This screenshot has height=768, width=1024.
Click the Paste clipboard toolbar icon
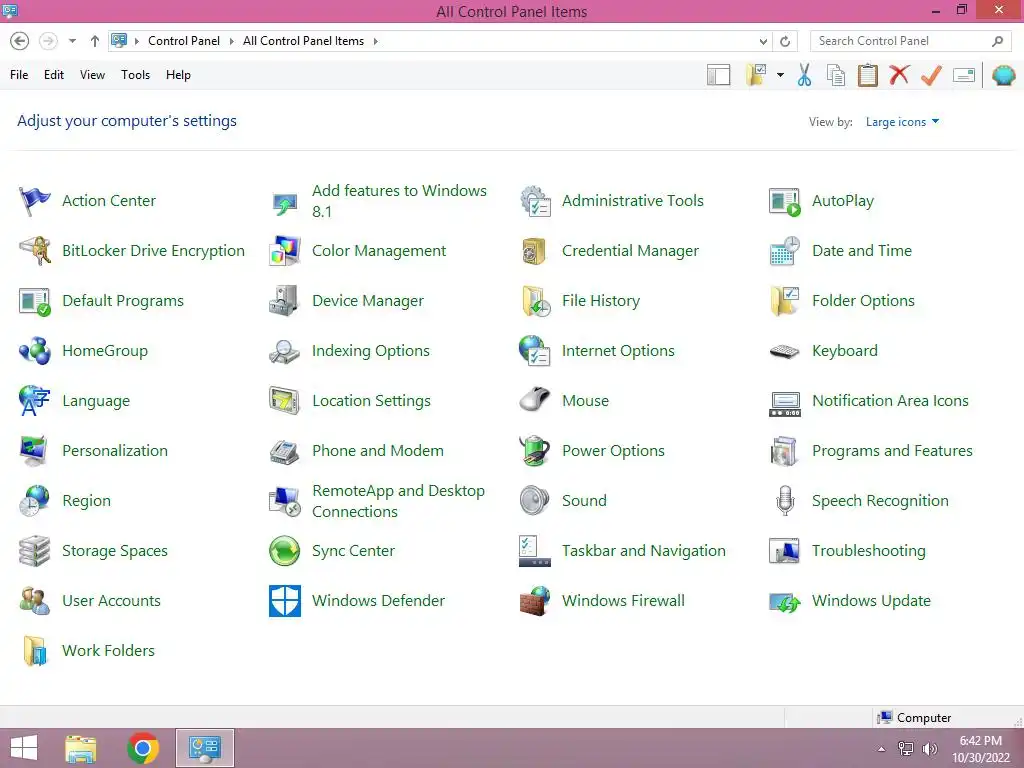point(867,75)
